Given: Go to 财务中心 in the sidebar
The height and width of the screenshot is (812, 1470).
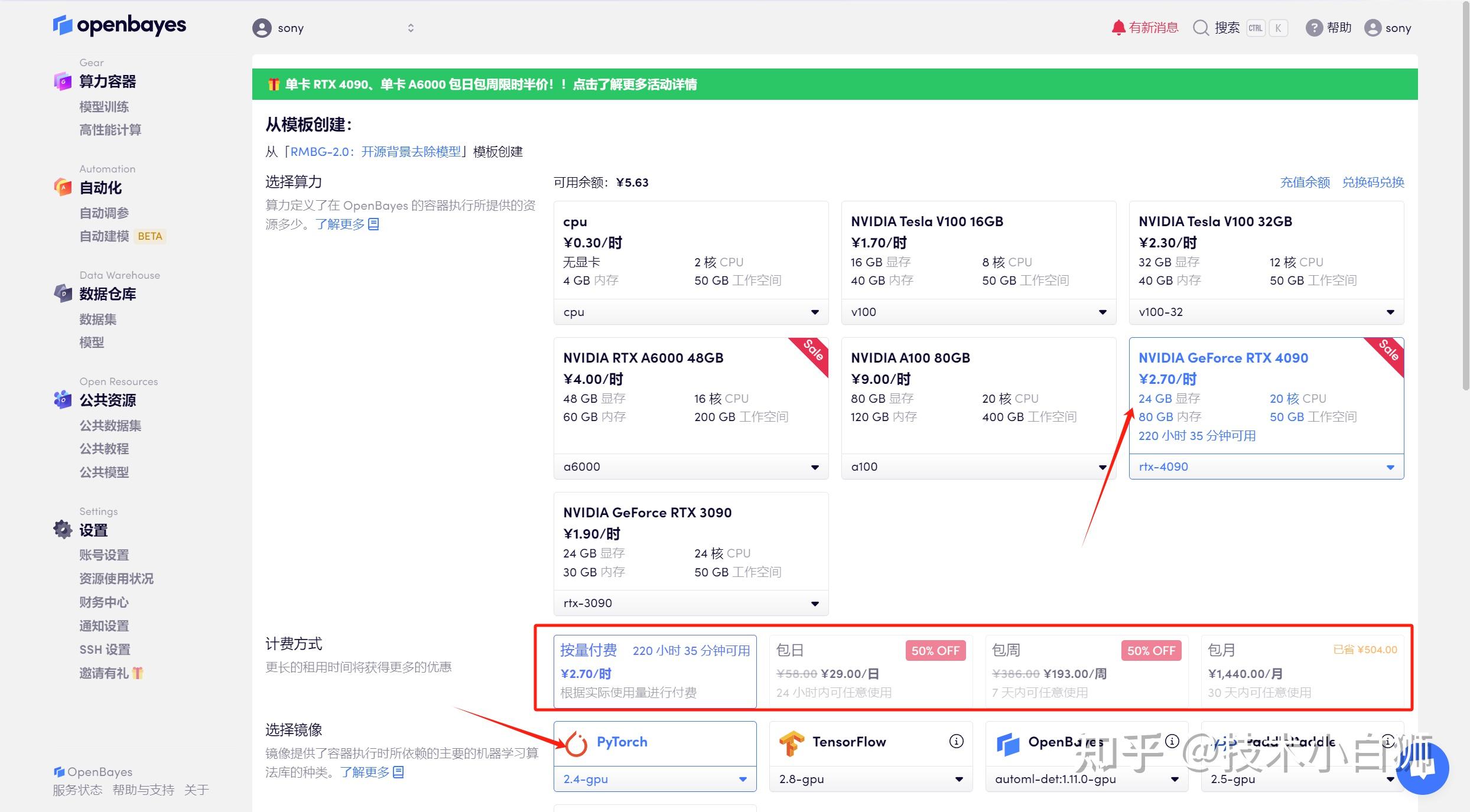Looking at the screenshot, I should click(x=103, y=602).
